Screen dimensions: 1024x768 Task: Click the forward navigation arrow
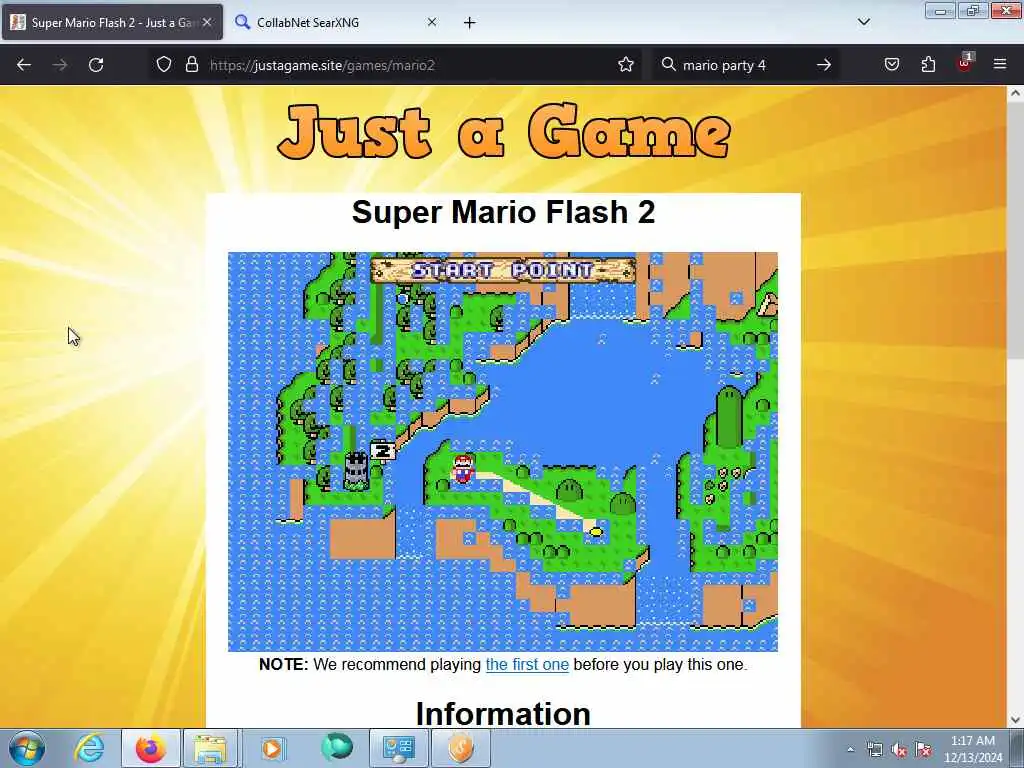click(x=60, y=65)
